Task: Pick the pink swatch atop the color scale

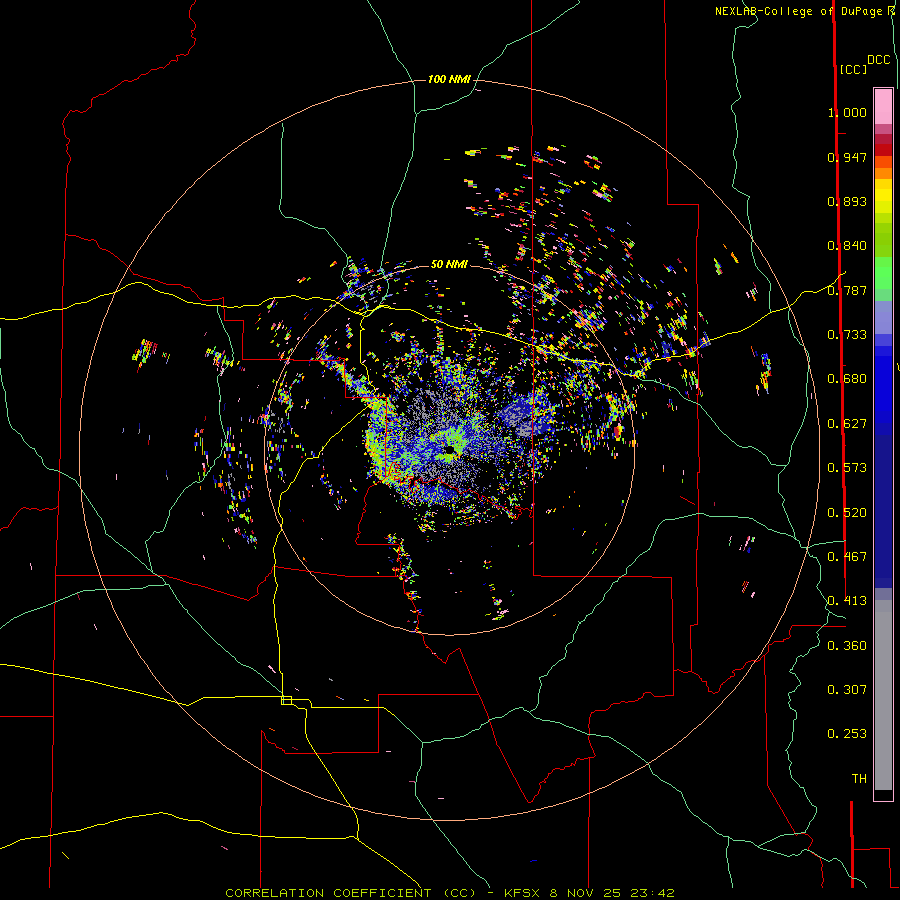Action: (883, 106)
